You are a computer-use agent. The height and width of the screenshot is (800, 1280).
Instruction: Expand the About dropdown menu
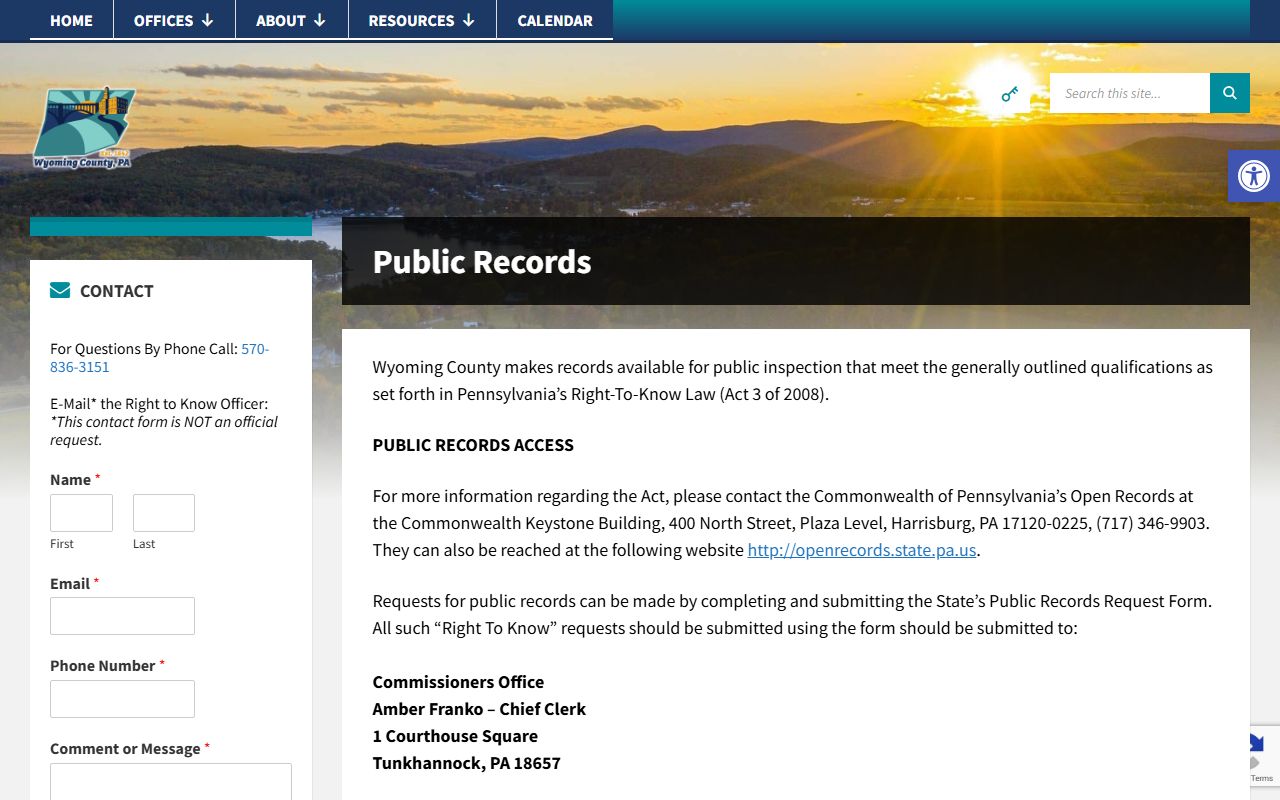tap(291, 20)
